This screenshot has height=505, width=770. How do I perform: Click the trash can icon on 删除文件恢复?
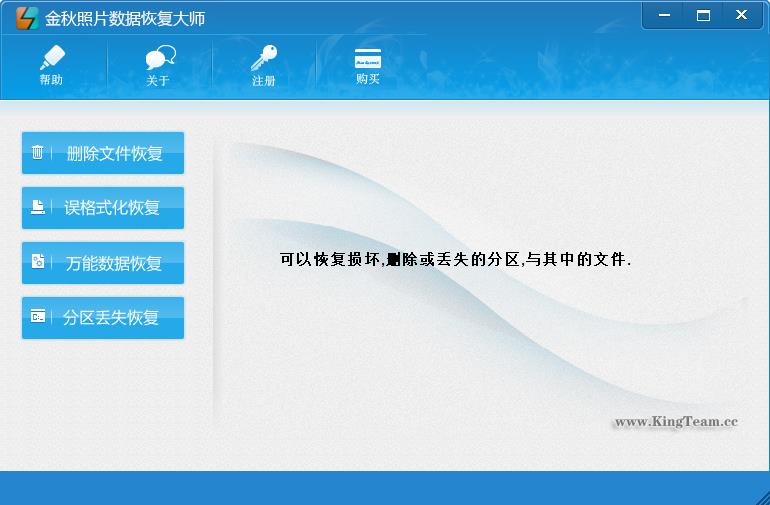pyautogui.click(x=38, y=153)
